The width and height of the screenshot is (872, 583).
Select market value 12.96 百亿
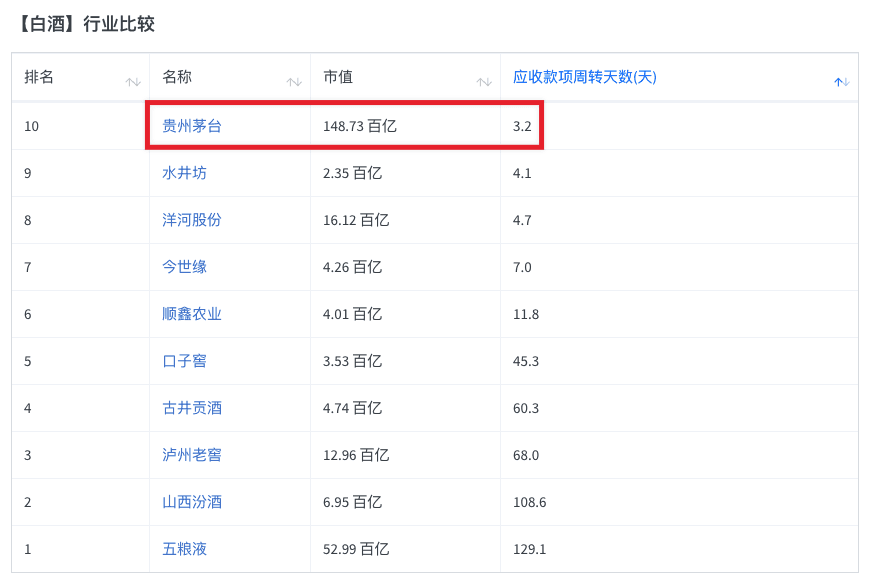coord(356,455)
